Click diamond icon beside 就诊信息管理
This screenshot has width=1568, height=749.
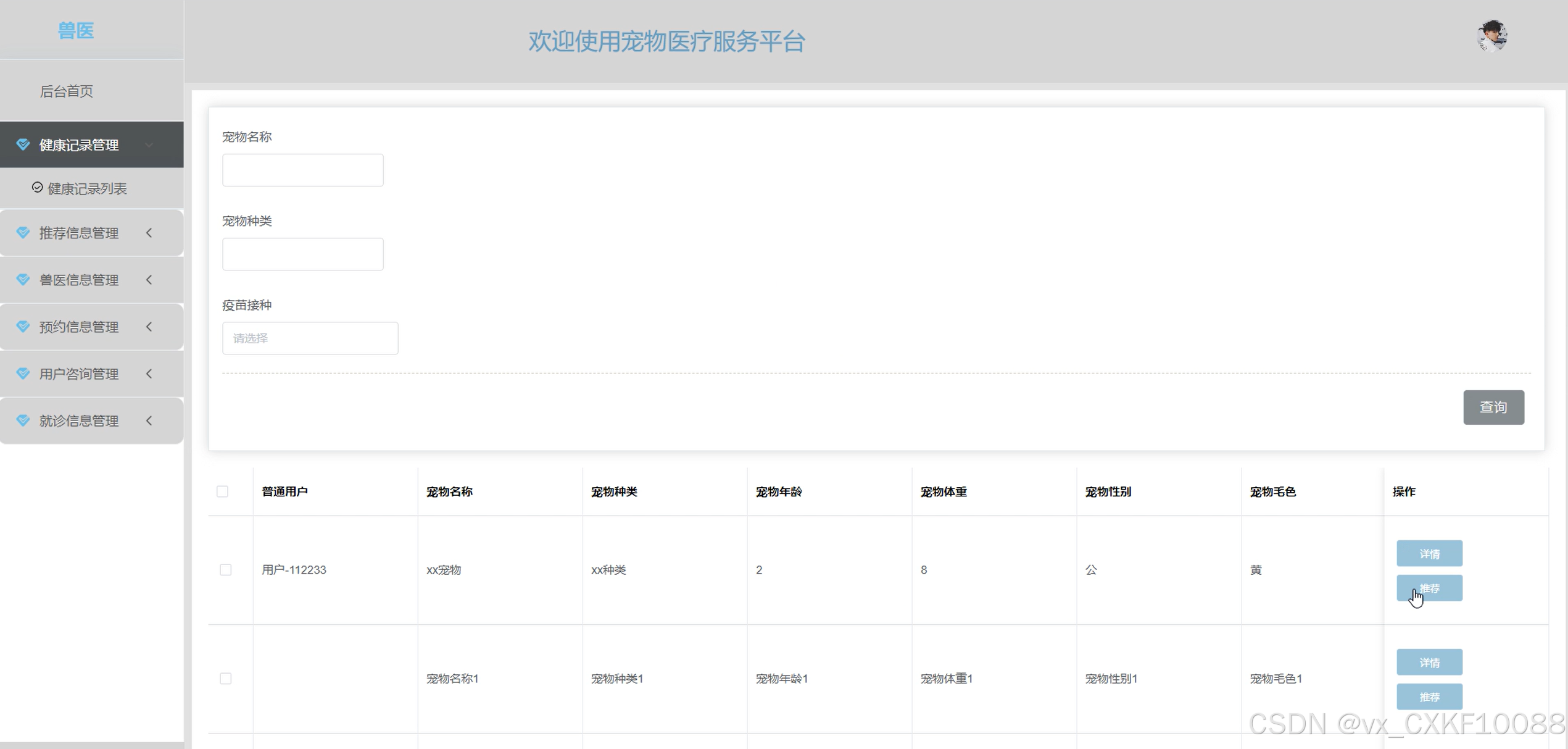pos(23,421)
